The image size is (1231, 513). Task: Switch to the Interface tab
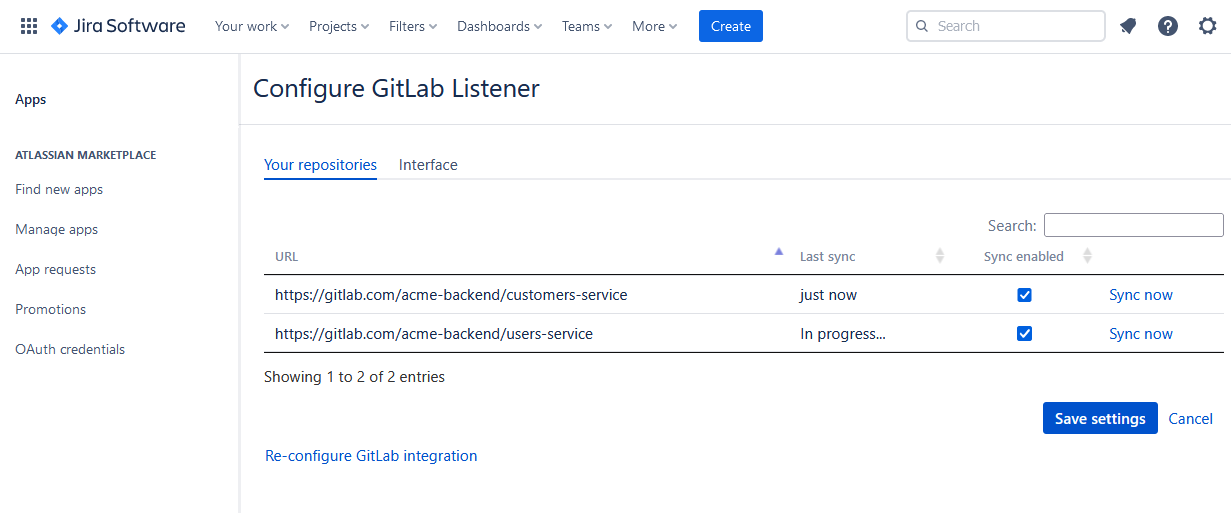pos(428,165)
